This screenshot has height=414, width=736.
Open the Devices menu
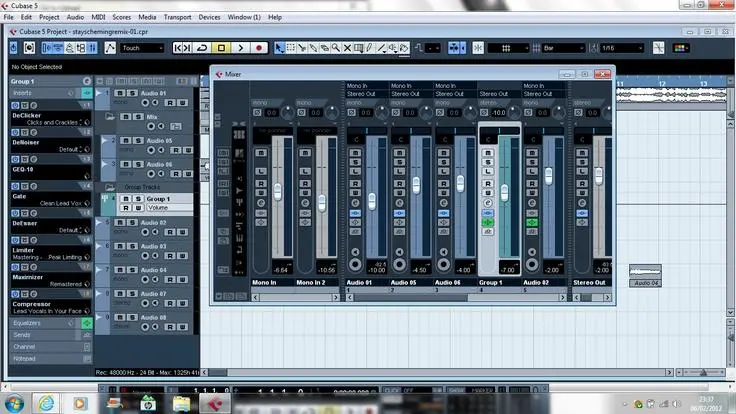(x=209, y=17)
